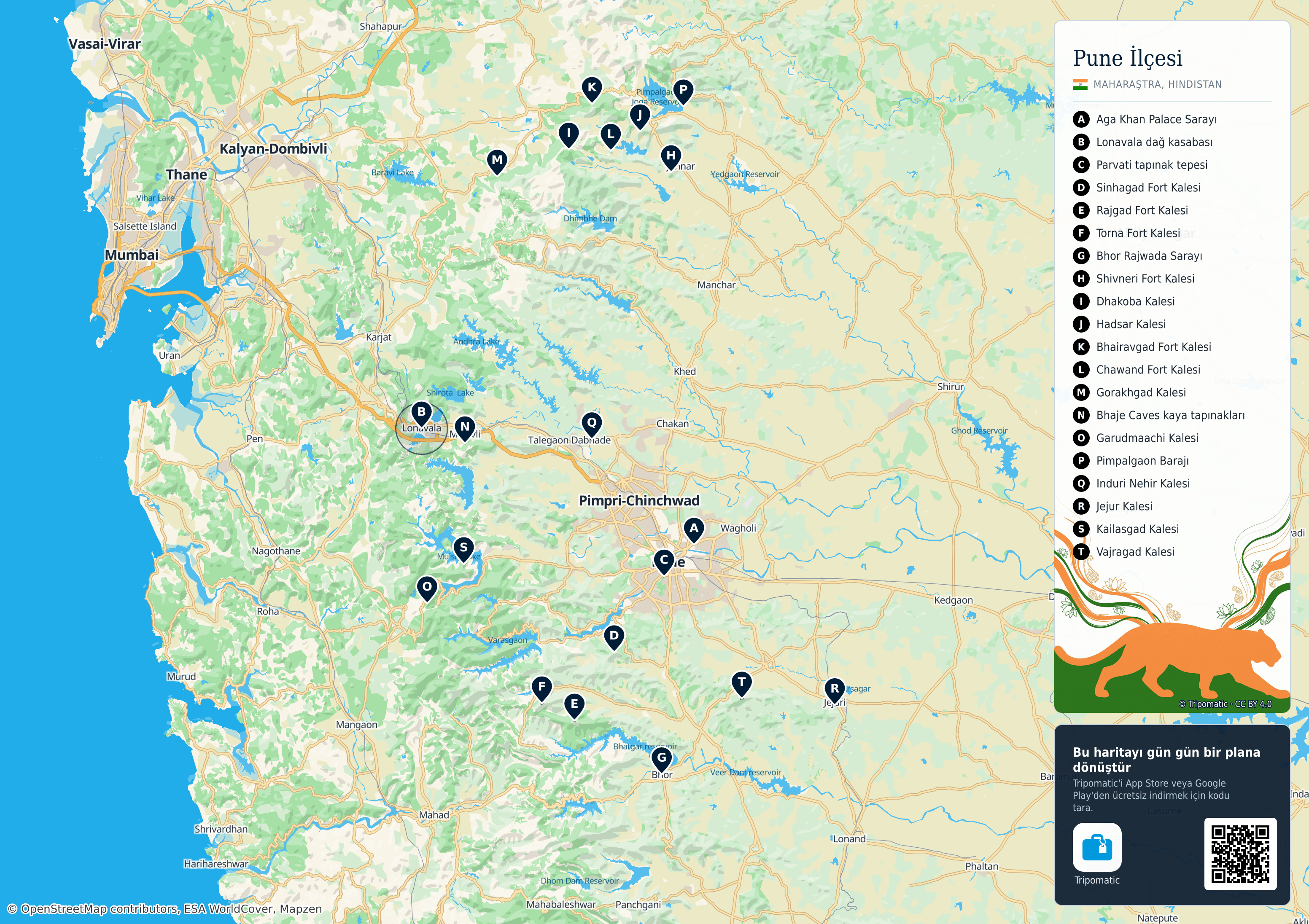Viewport: 1309px width, 924px height.
Task: Click map pin Q near Talegaon Dabhade
Action: (592, 424)
